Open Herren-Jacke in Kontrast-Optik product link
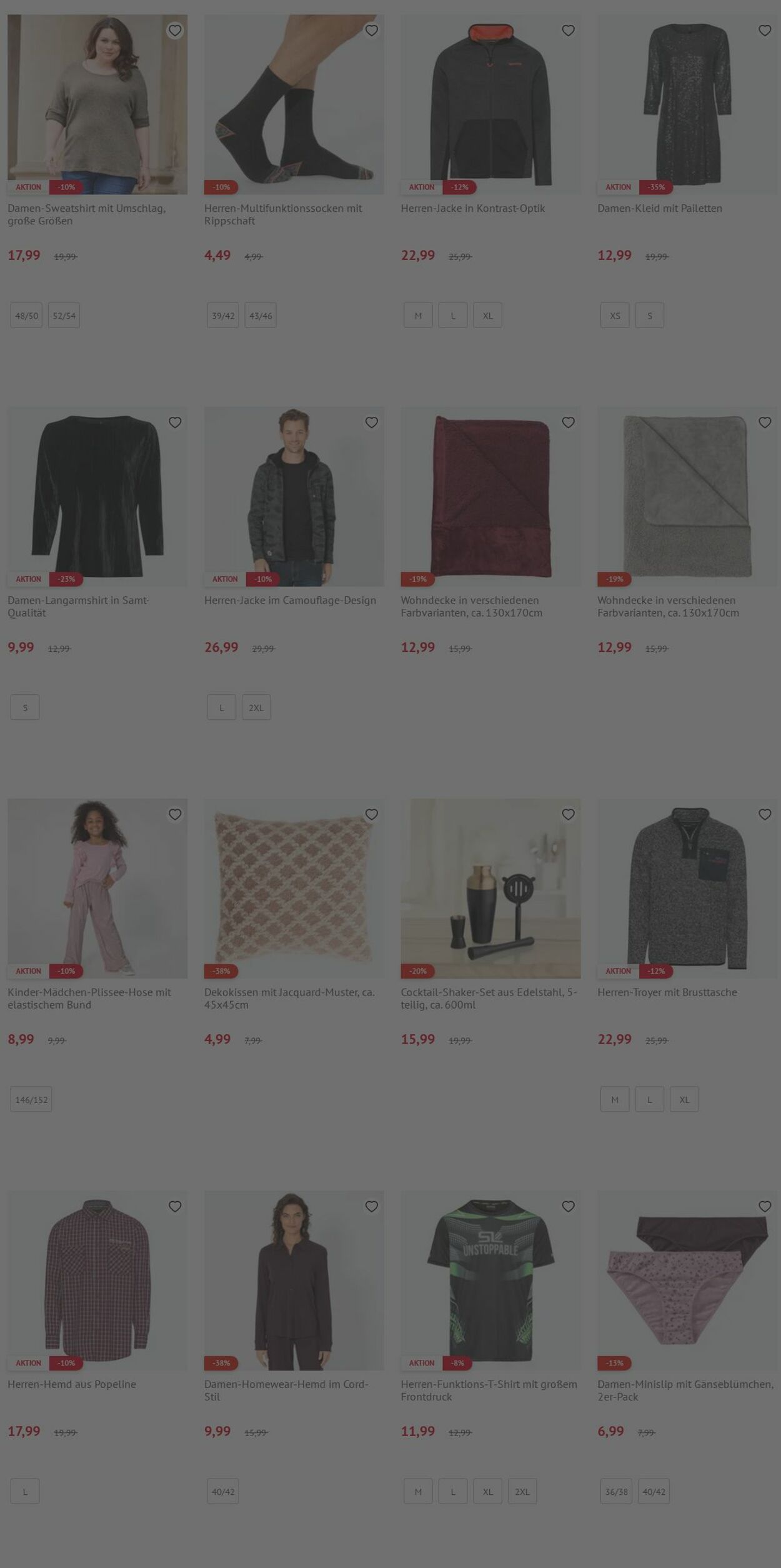This screenshot has width=781, height=1568. click(473, 208)
